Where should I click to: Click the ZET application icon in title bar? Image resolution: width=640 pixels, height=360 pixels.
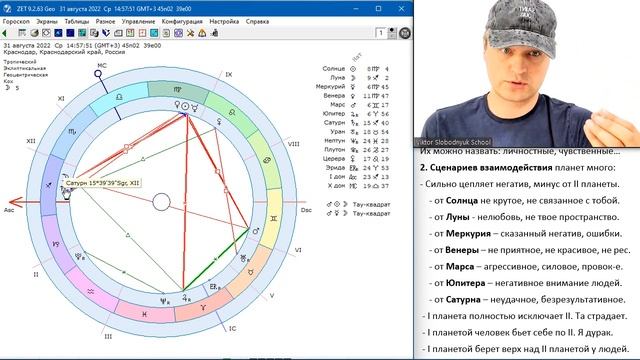pos(7,9)
